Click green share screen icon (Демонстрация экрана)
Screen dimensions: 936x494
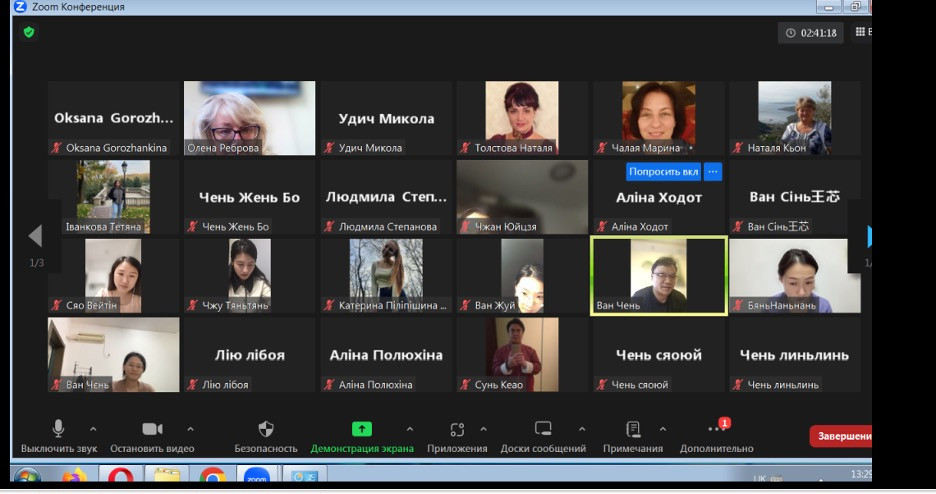[362, 429]
